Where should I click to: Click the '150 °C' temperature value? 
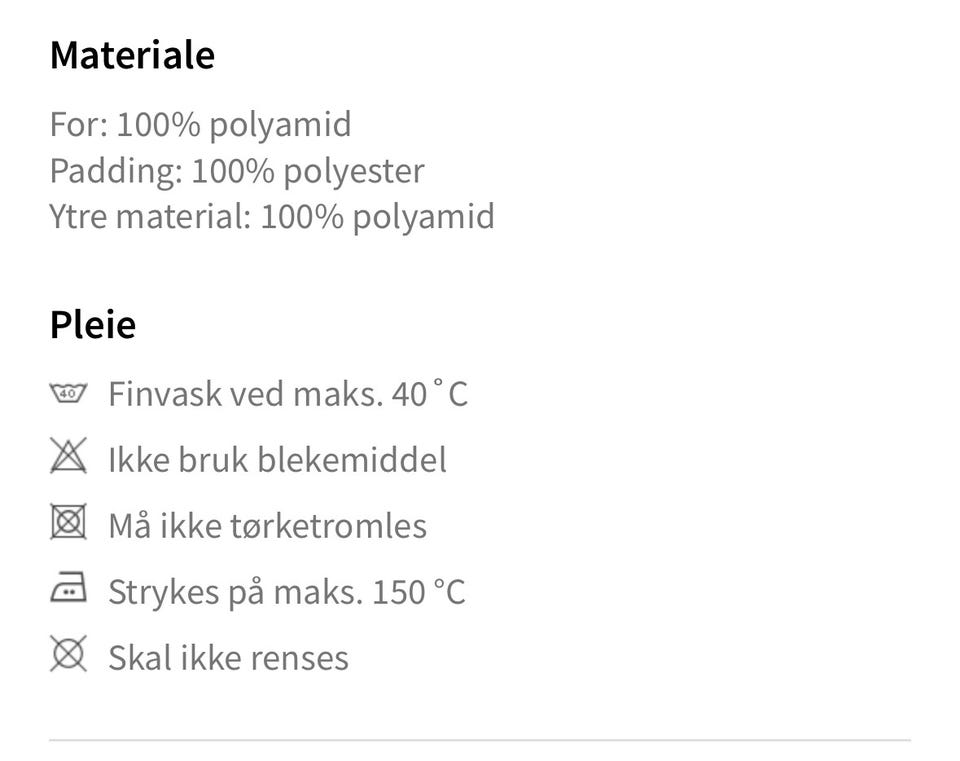[x=418, y=592]
